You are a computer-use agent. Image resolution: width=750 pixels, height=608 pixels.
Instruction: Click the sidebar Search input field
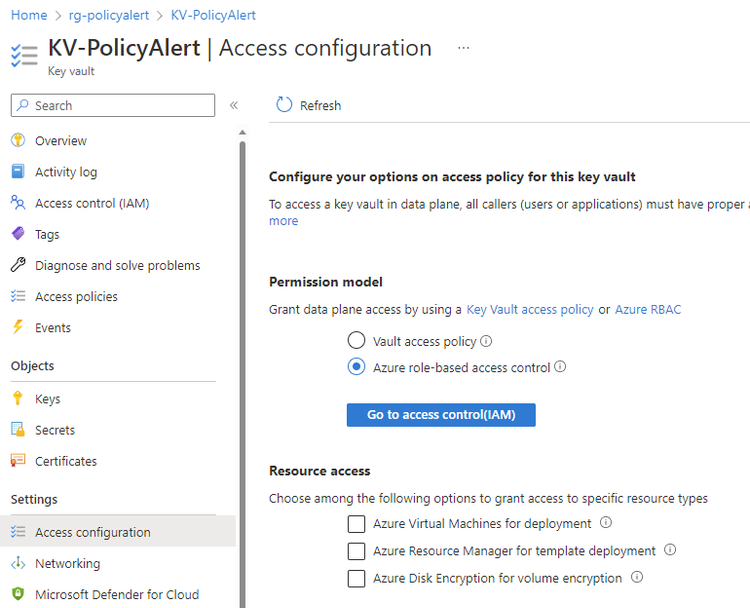pos(113,105)
